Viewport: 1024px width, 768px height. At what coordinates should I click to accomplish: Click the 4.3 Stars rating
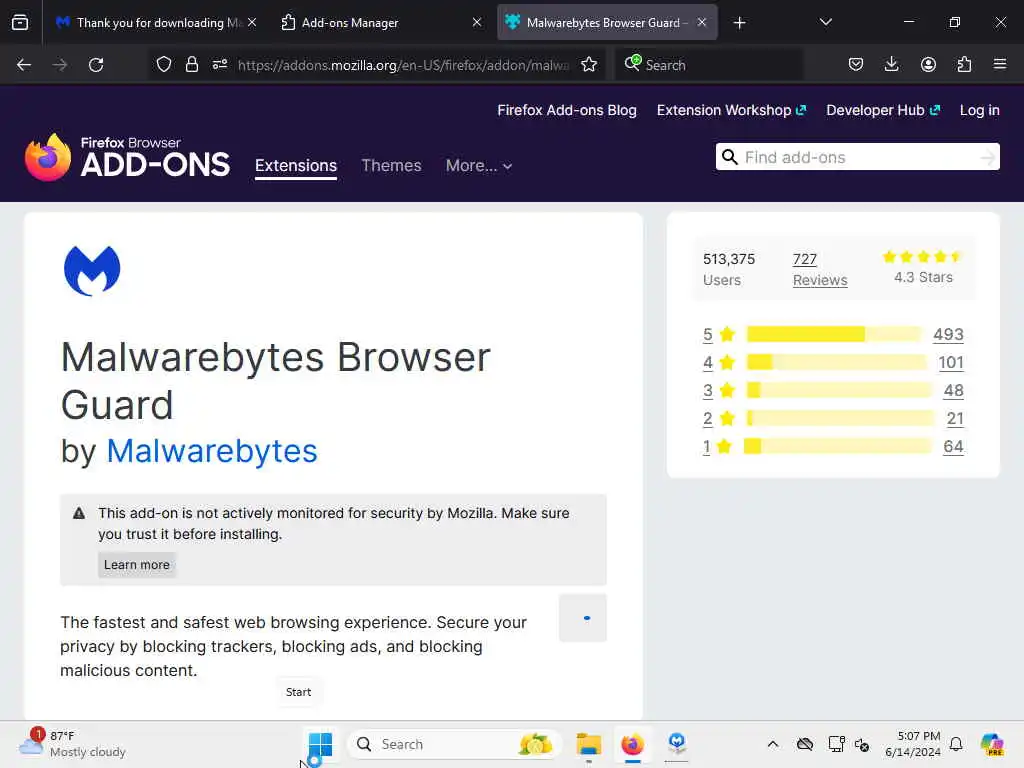coord(923,267)
